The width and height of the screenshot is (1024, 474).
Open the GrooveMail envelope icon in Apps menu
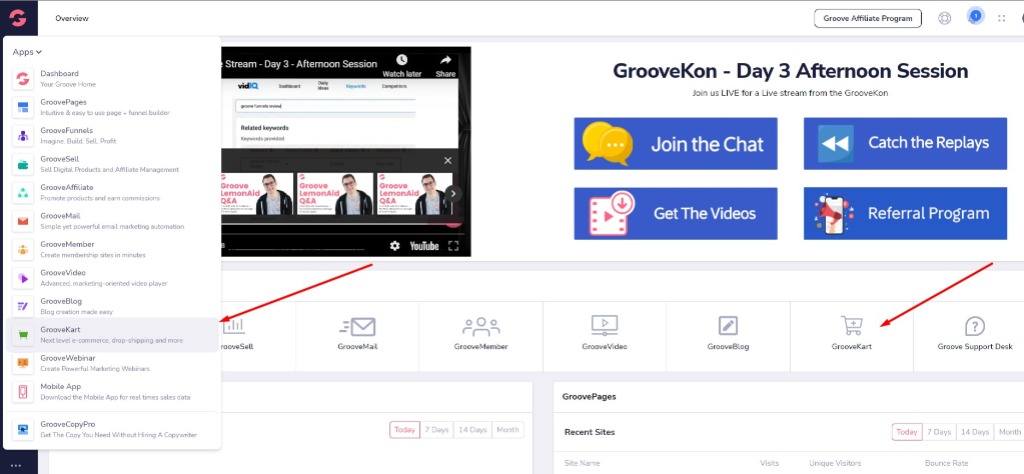23,221
